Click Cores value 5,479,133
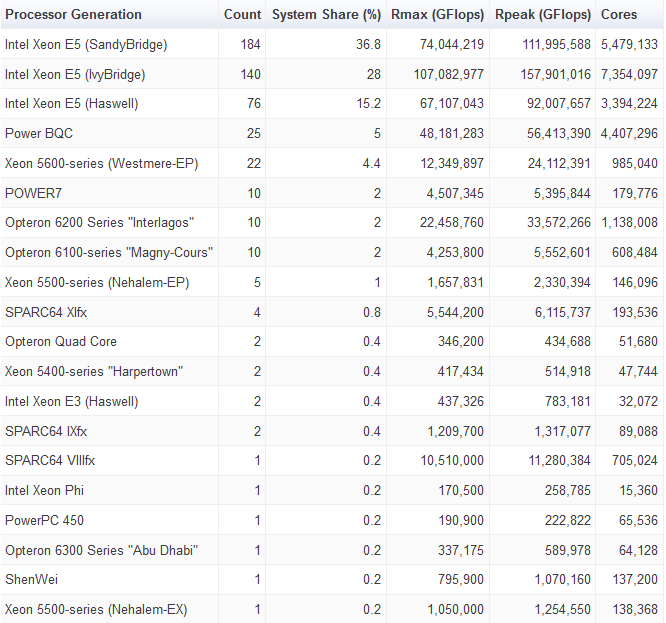 coord(629,45)
